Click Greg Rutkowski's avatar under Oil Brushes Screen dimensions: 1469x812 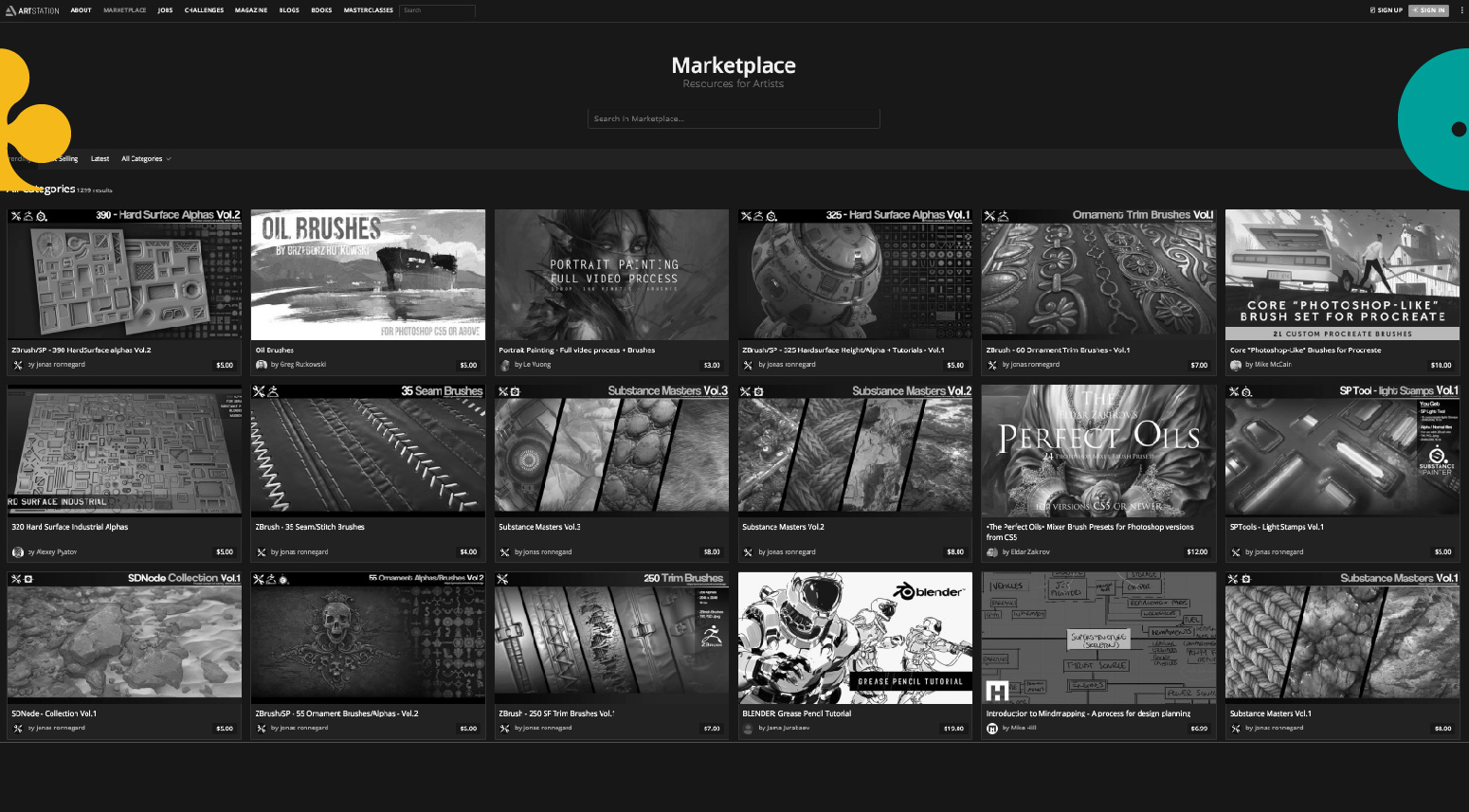click(x=262, y=365)
